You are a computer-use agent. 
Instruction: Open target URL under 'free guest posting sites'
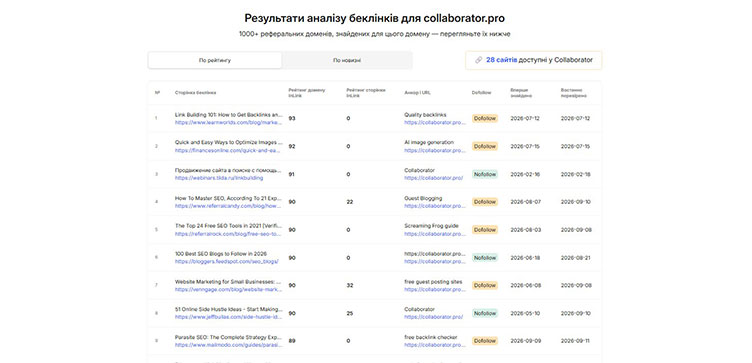click(435, 290)
